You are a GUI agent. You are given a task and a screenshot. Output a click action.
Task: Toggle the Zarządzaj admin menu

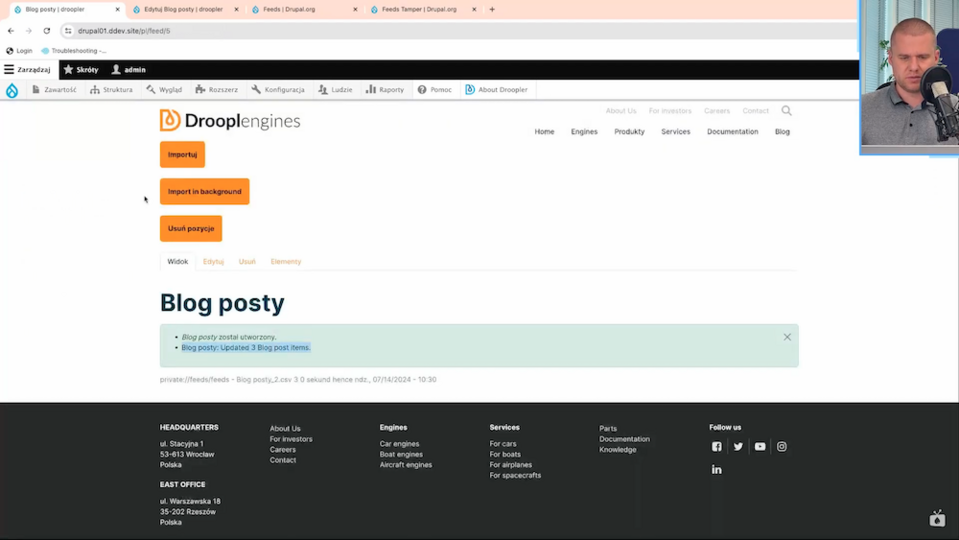(28, 70)
